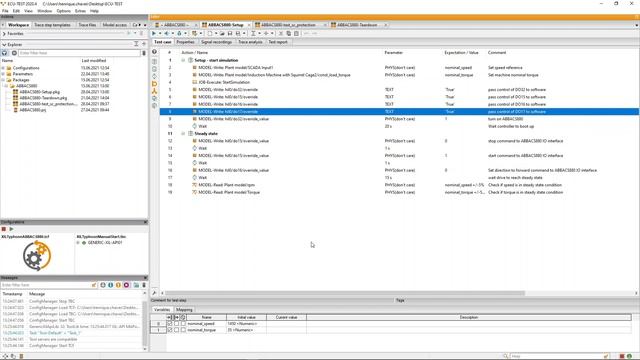Click the open package icon in editor toolbar
640x360 pixels.
pyautogui.click(x=222, y=33)
